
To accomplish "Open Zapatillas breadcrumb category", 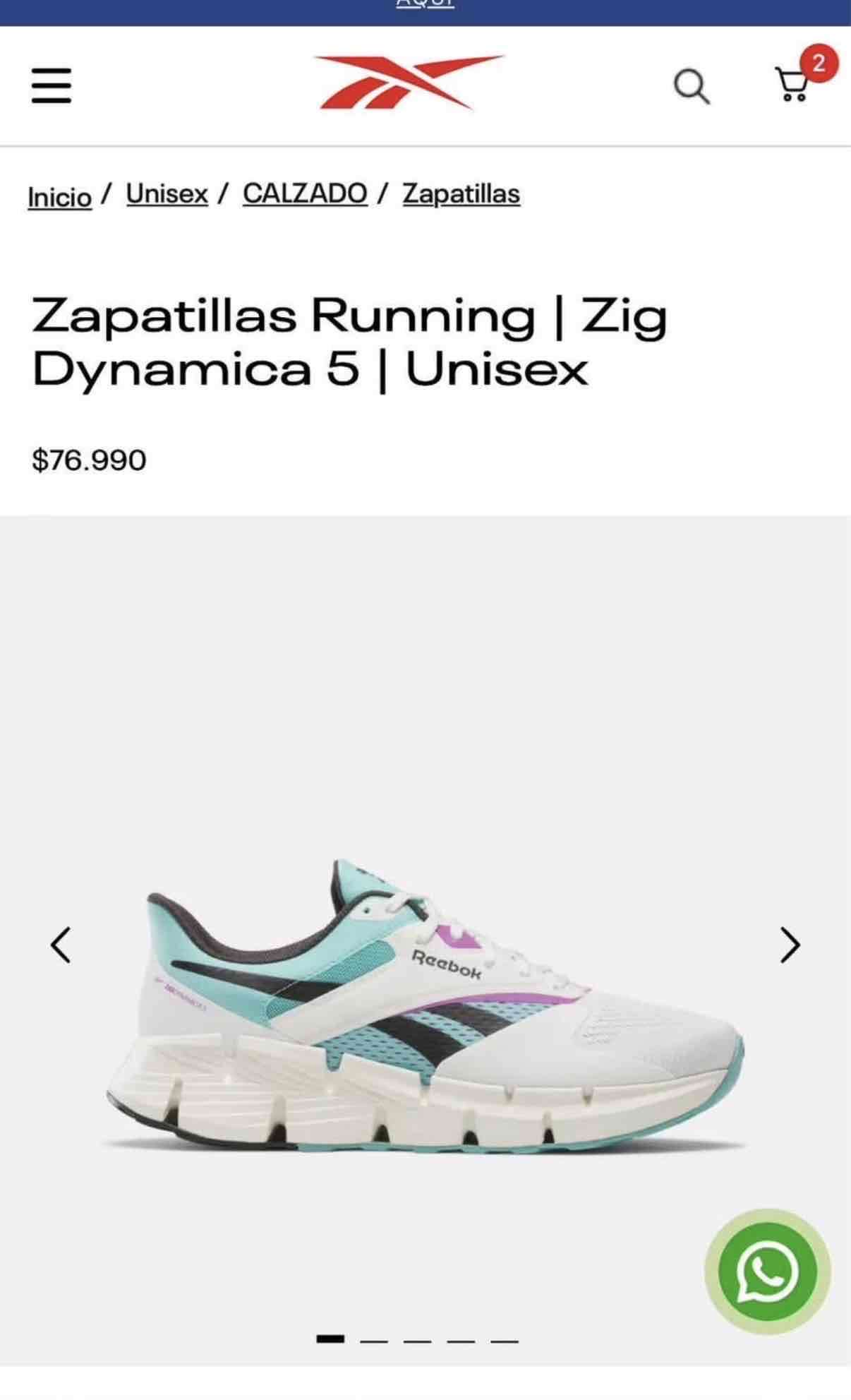I will coord(461,193).
